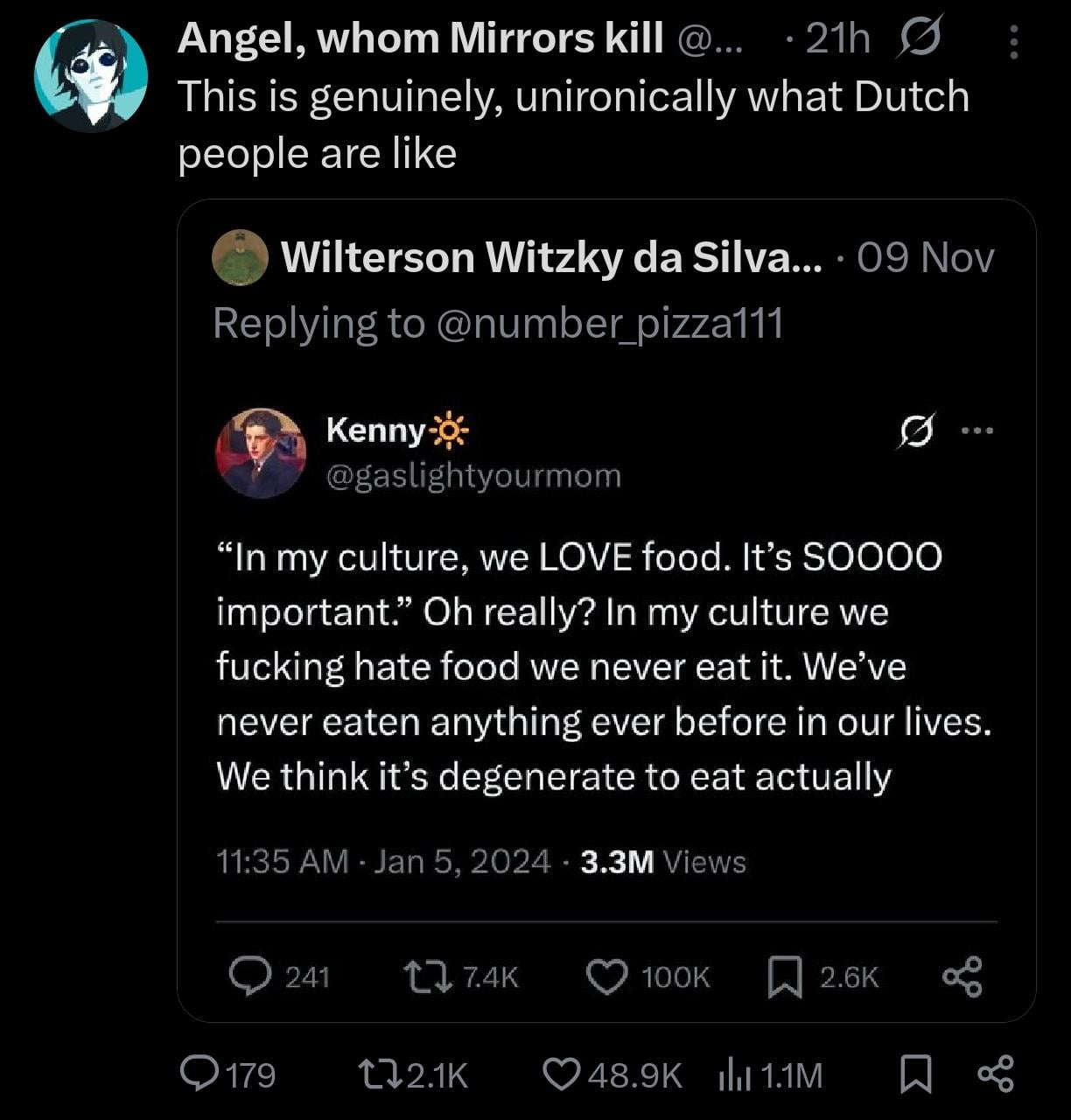Open Kenny's profile picture
Image resolution: width=1071 pixels, height=1120 pixels.
point(261,452)
